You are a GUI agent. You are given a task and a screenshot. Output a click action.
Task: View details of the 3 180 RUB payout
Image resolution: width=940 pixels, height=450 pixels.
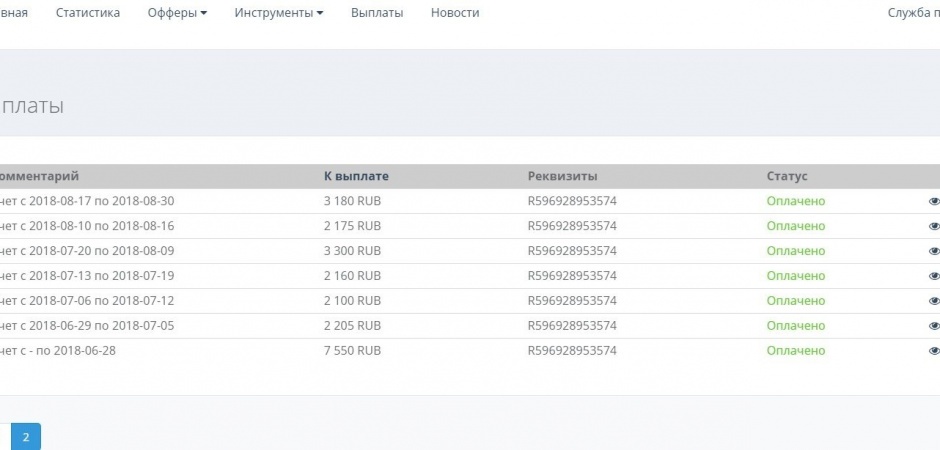[x=934, y=201]
